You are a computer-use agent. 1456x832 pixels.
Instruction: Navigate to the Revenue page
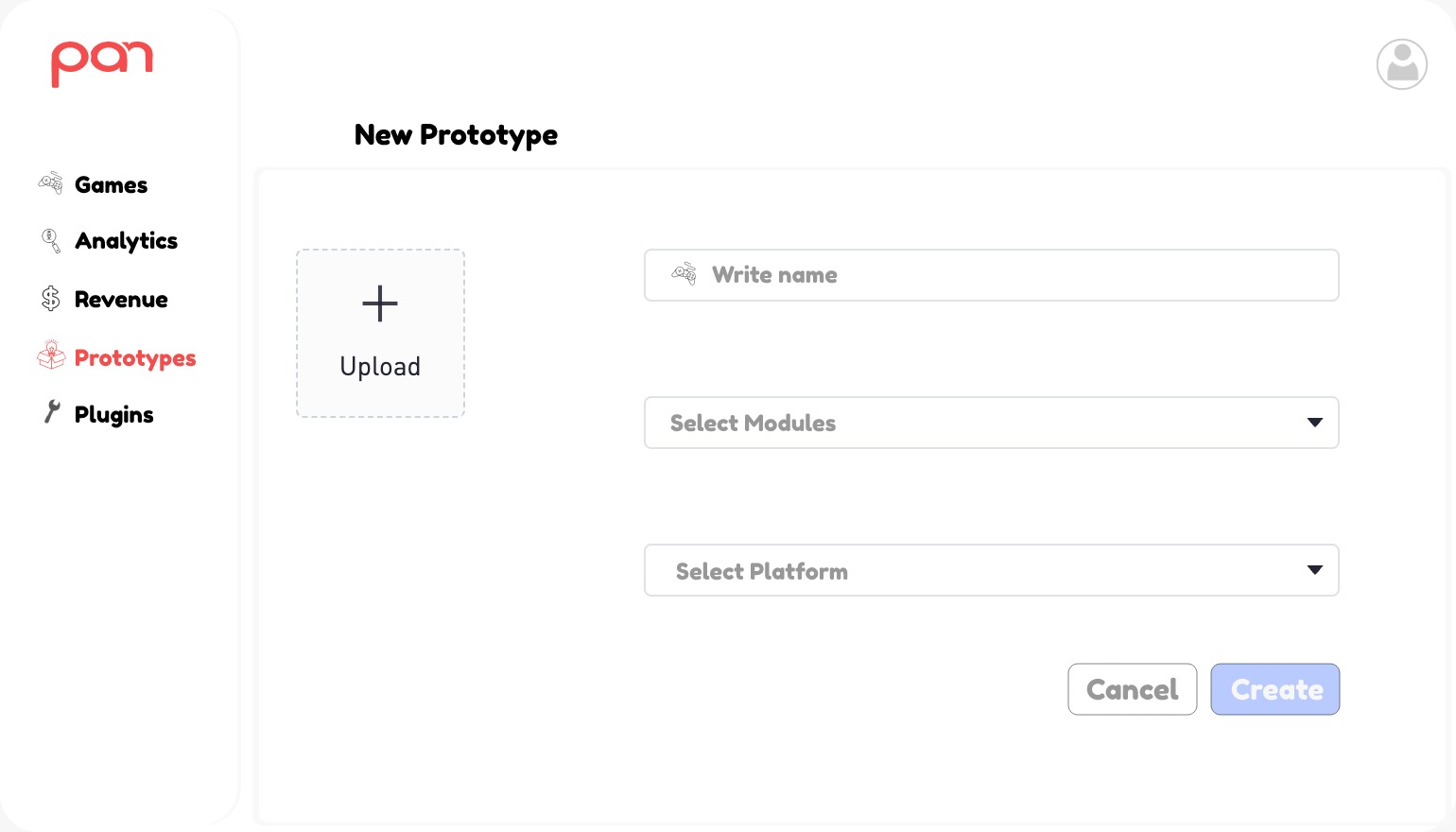click(121, 300)
